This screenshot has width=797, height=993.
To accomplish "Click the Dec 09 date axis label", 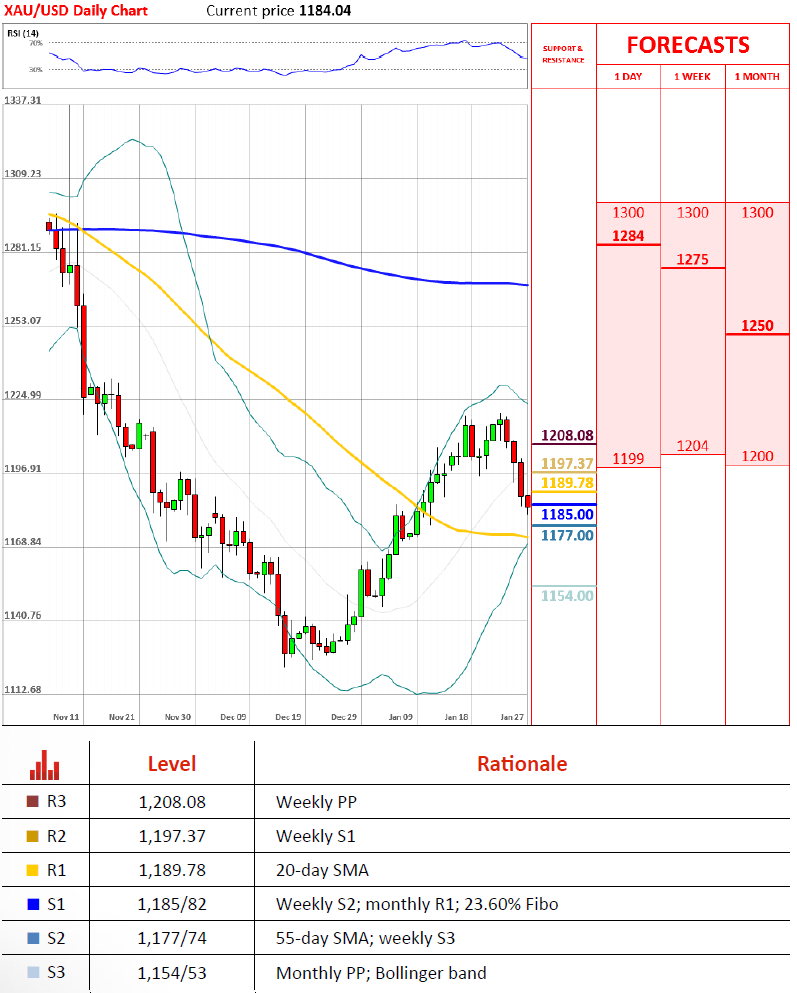I will point(233,717).
